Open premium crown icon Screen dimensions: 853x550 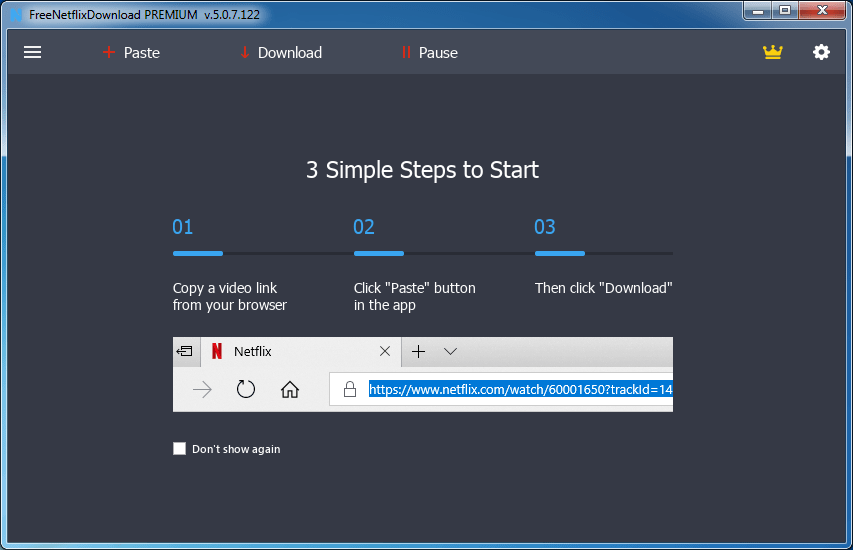click(x=772, y=52)
